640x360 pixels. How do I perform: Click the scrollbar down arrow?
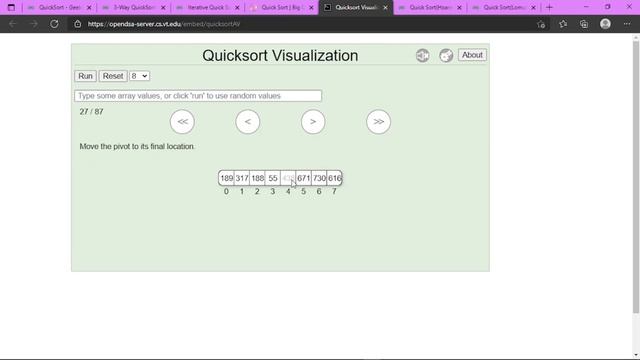tap(636, 356)
